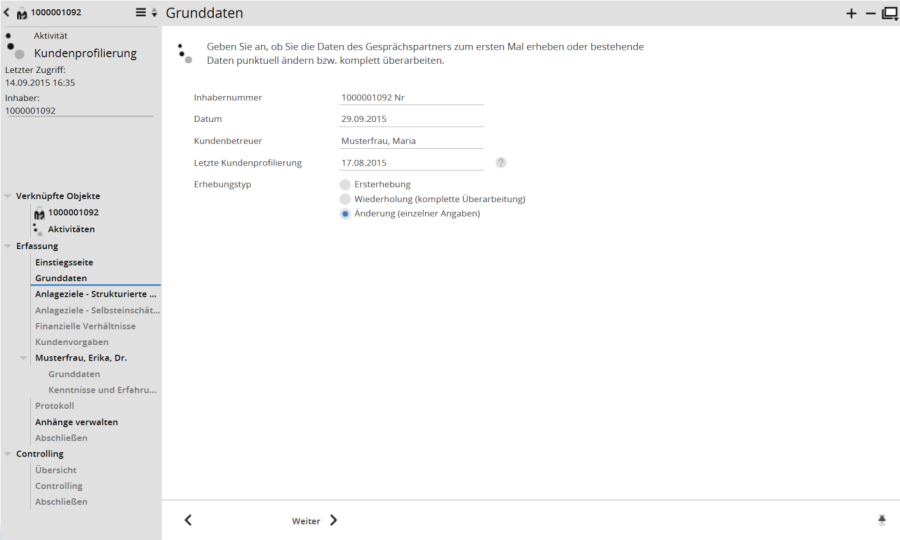Click the plus icon in top bar

coord(851,14)
